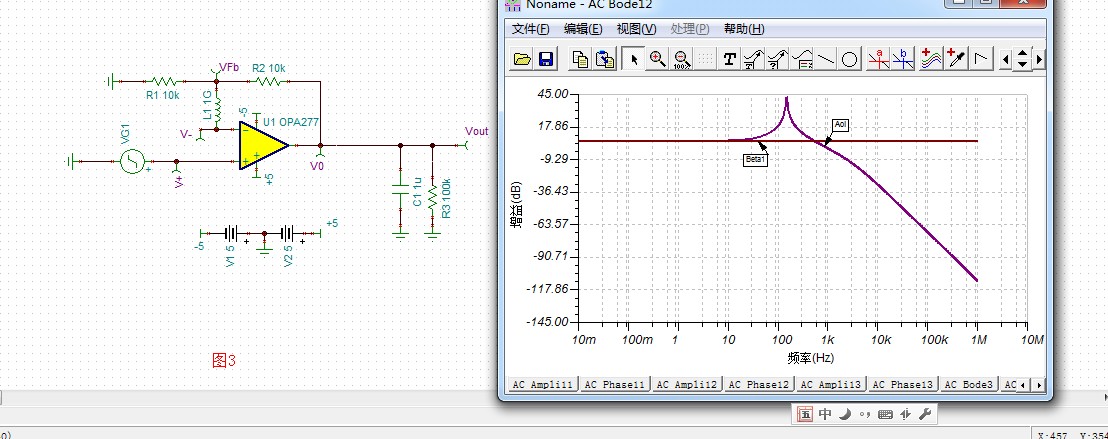Viewport: 1108px width, 439px height.
Task: Select resistor R1 10k in schematic
Action: coord(163,82)
